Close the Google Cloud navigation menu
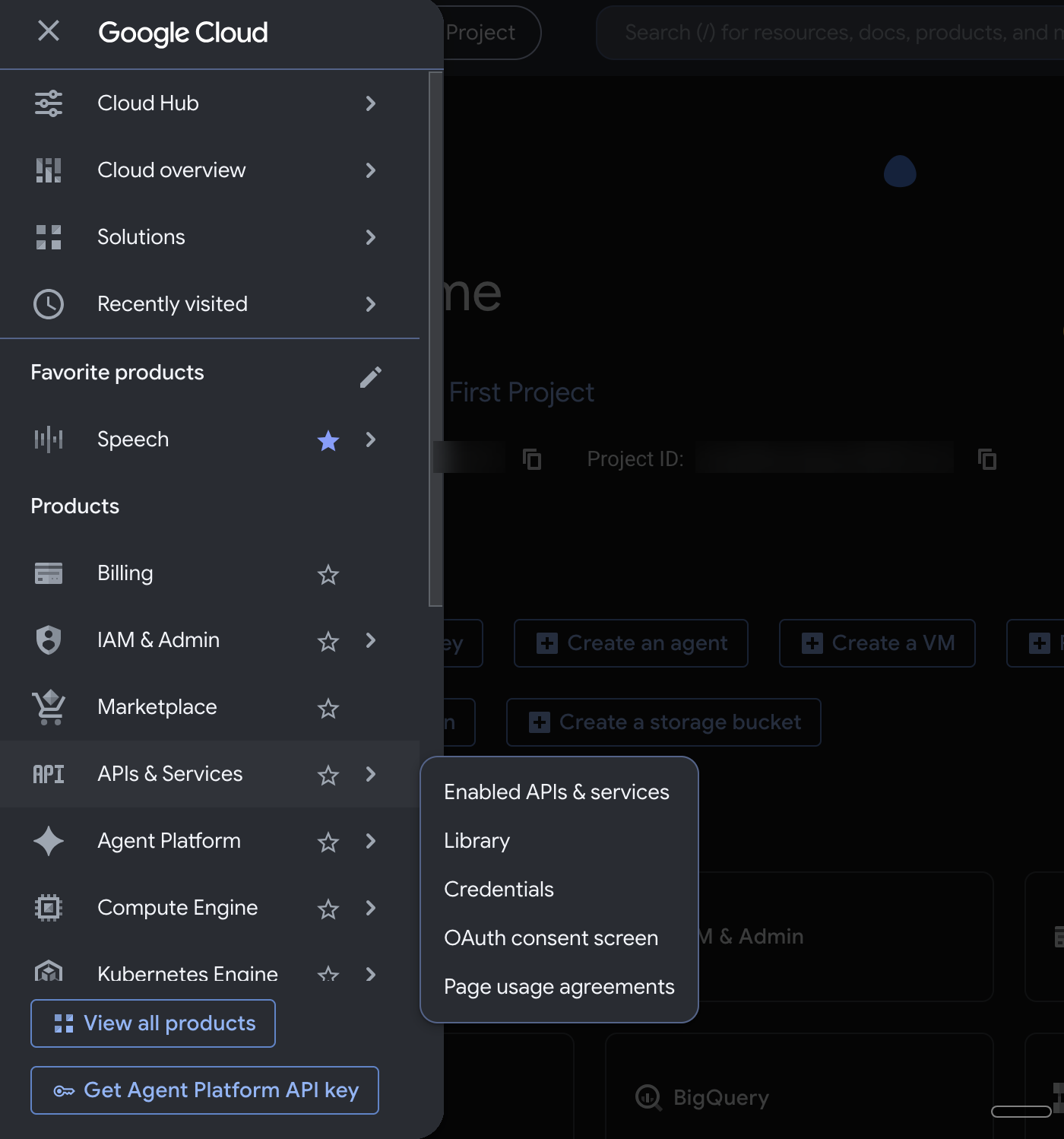Image resolution: width=1064 pixels, height=1139 pixels. (x=49, y=31)
